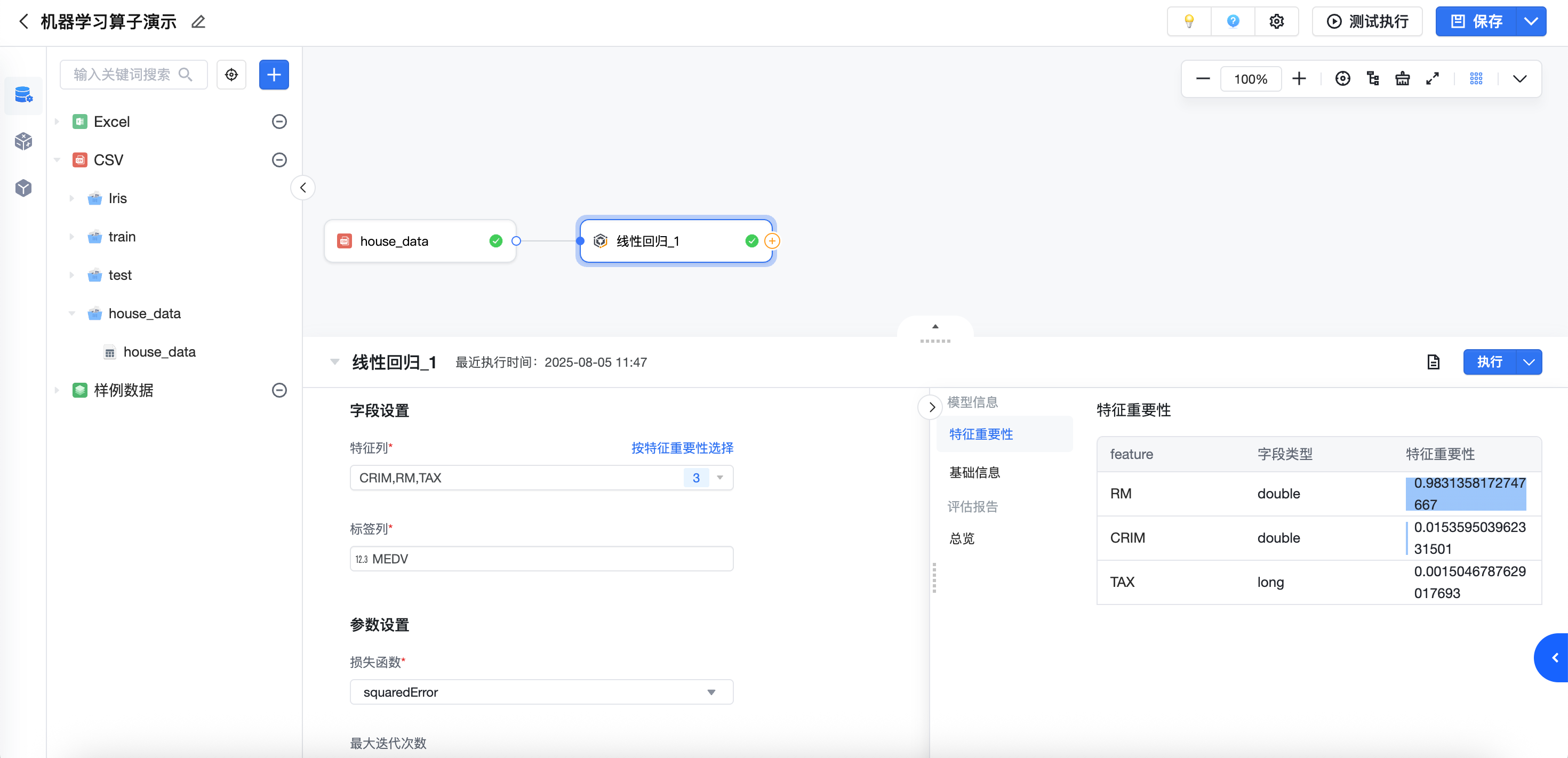
Task: Click the zoom in plus on canvas toolbar
Action: pyautogui.click(x=1299, y=78)
